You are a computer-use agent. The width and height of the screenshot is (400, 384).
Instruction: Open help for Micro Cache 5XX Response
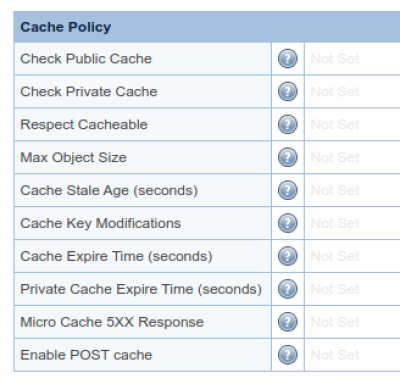coord(288,322)
